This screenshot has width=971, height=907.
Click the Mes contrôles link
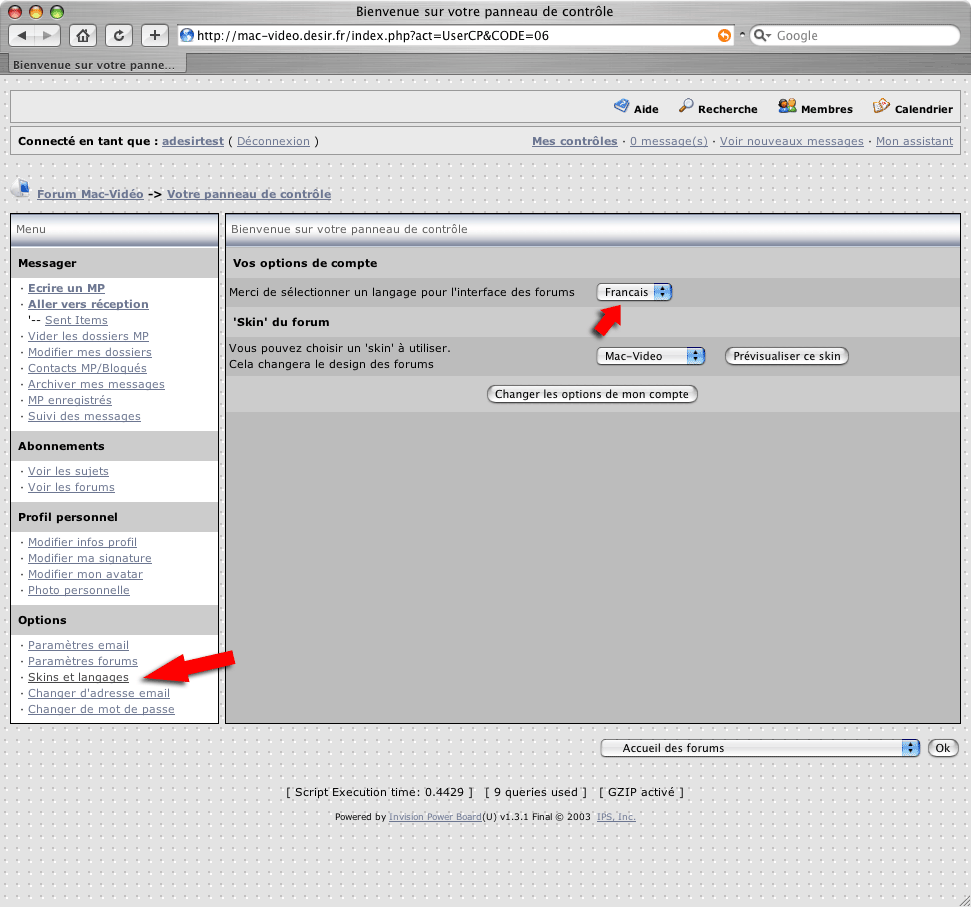click(575, 141)
